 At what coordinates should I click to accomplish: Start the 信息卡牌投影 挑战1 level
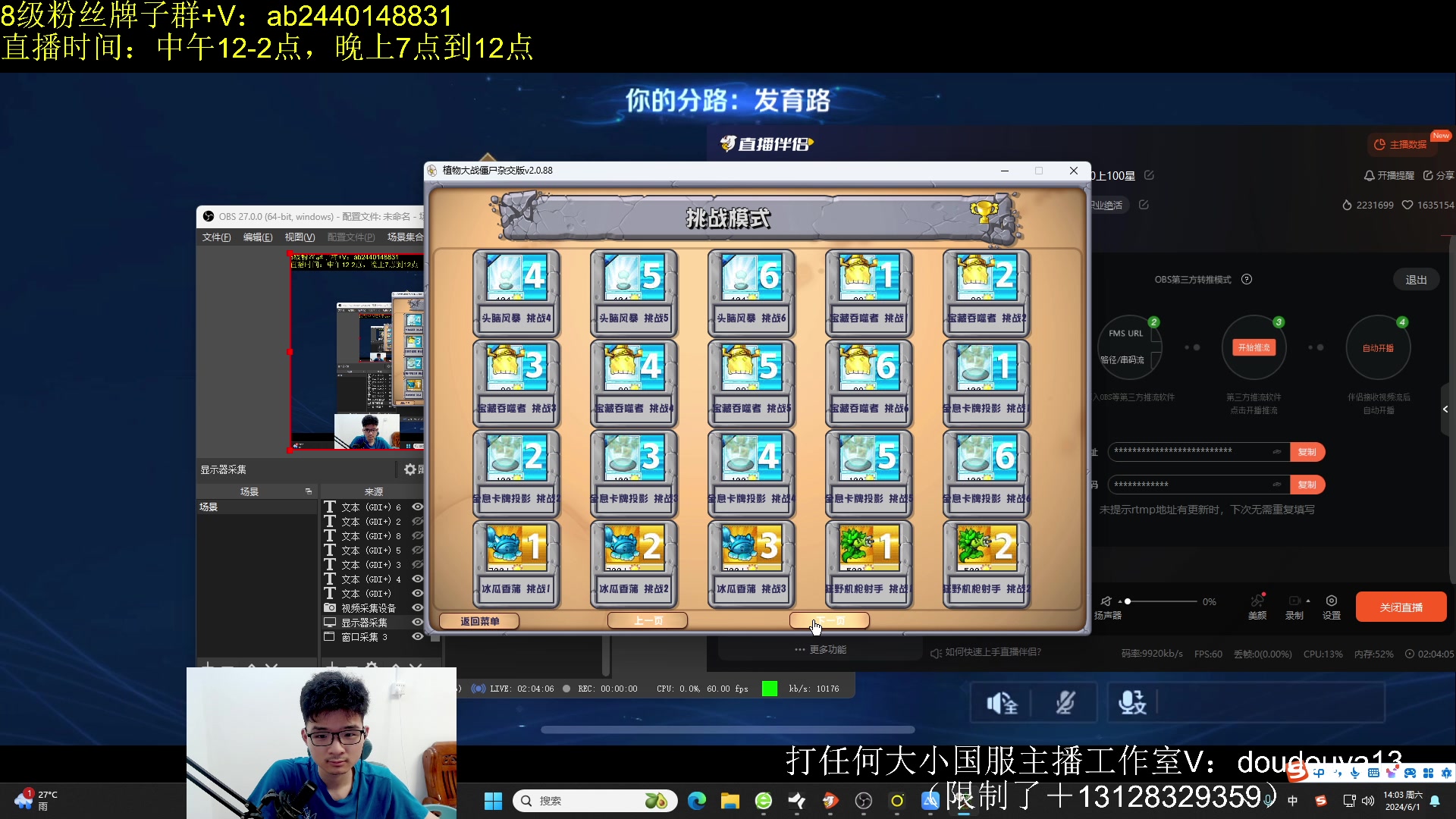click(x=987, y=383)
